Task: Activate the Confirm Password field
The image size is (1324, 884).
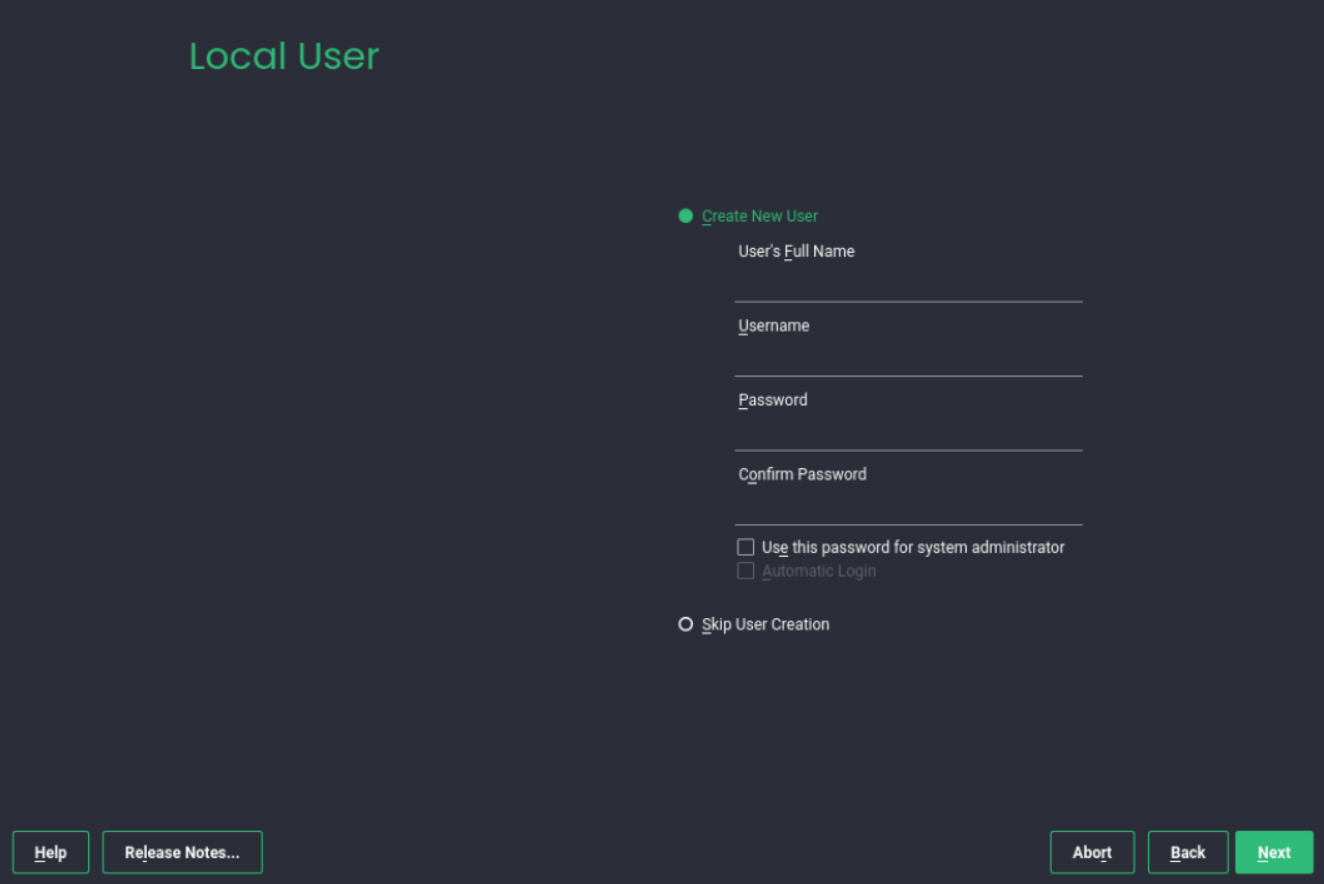Action: coord(908,507)
